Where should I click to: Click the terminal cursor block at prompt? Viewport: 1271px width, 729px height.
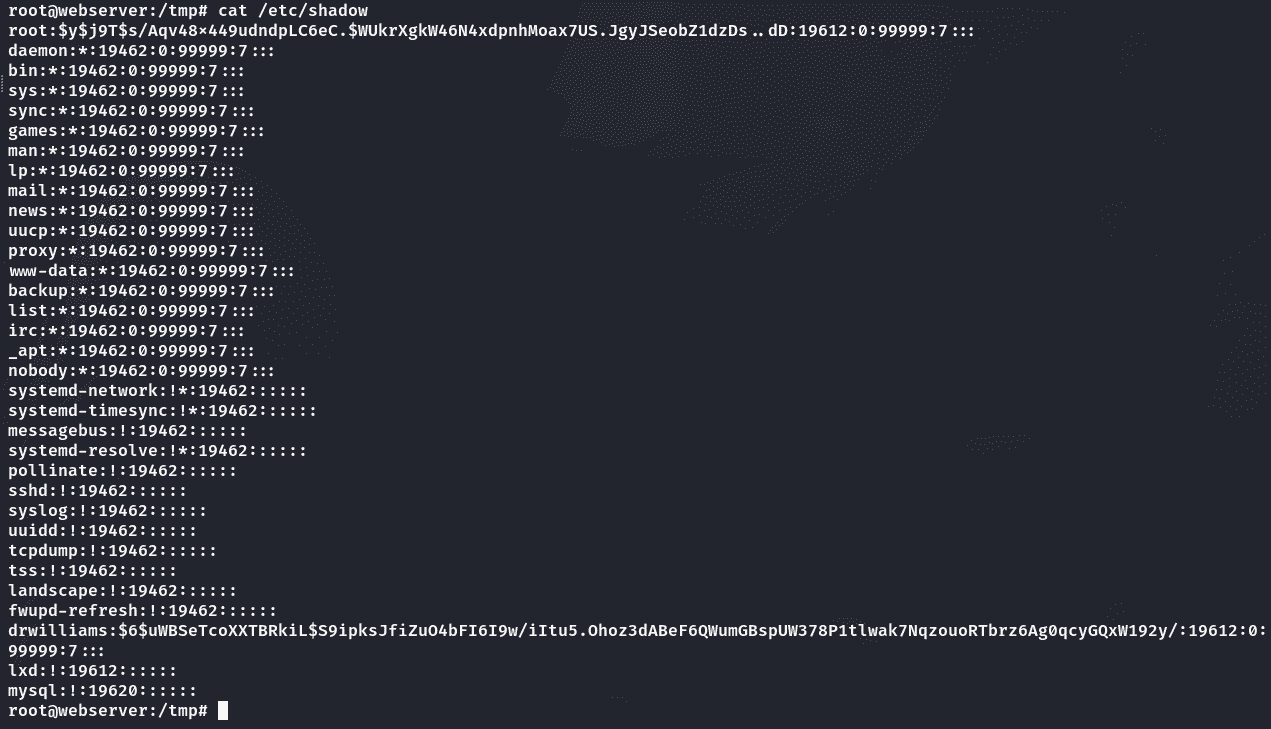click(x=223, y=711)
